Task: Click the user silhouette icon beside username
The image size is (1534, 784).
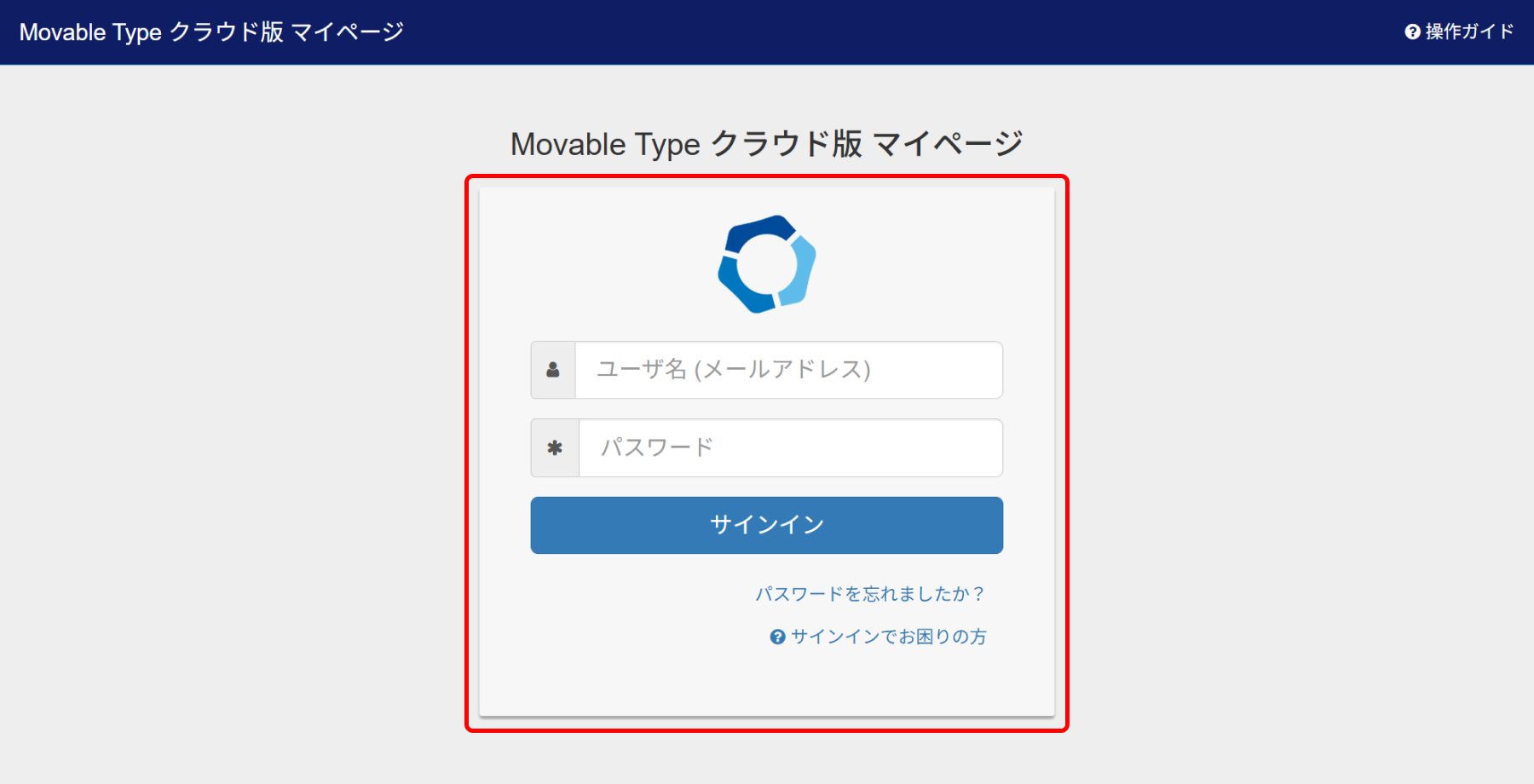Action: [x=553, y=370]
